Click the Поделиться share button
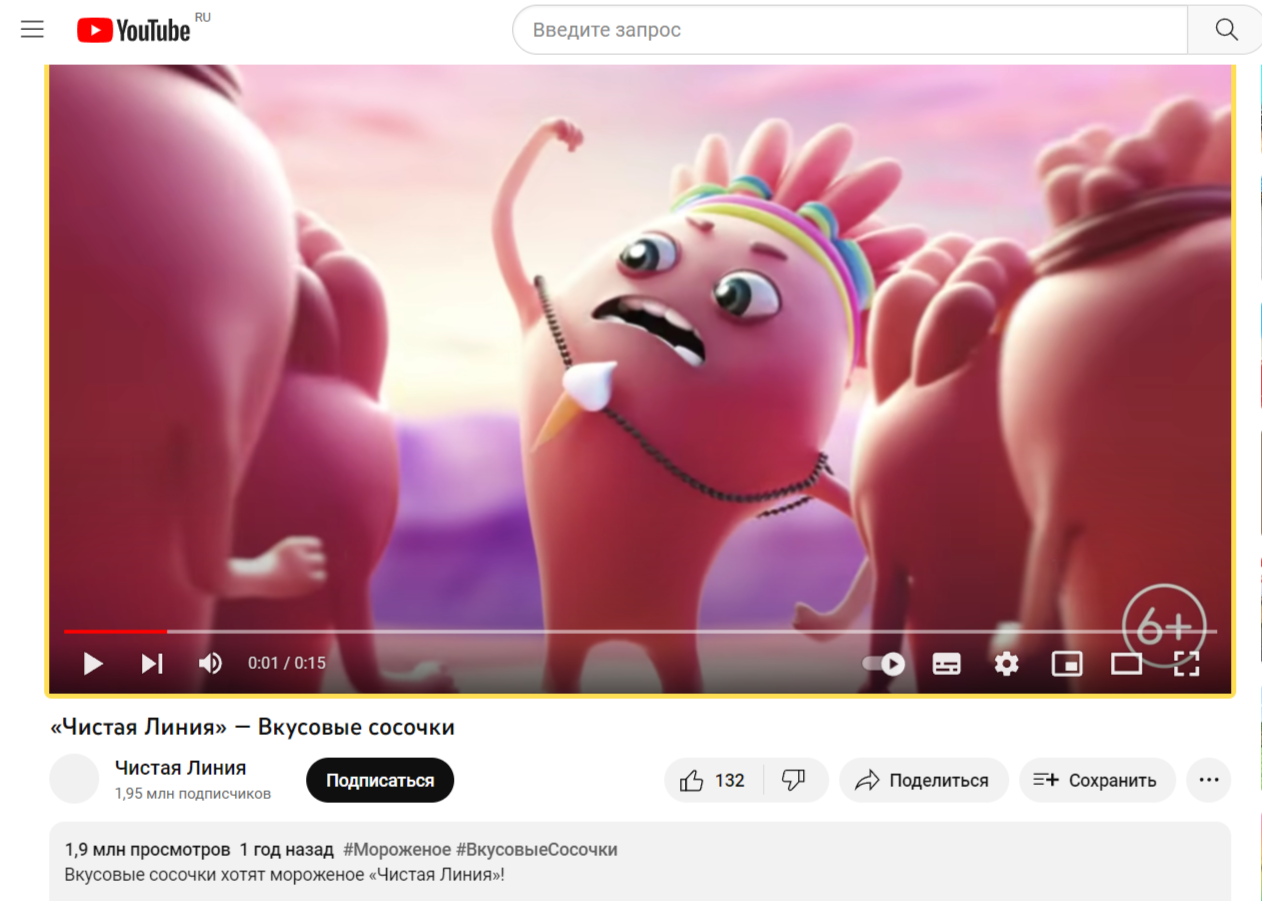The height and width of the screenshot is (901, 1262). pyautogui.click(x=922, y=780)
